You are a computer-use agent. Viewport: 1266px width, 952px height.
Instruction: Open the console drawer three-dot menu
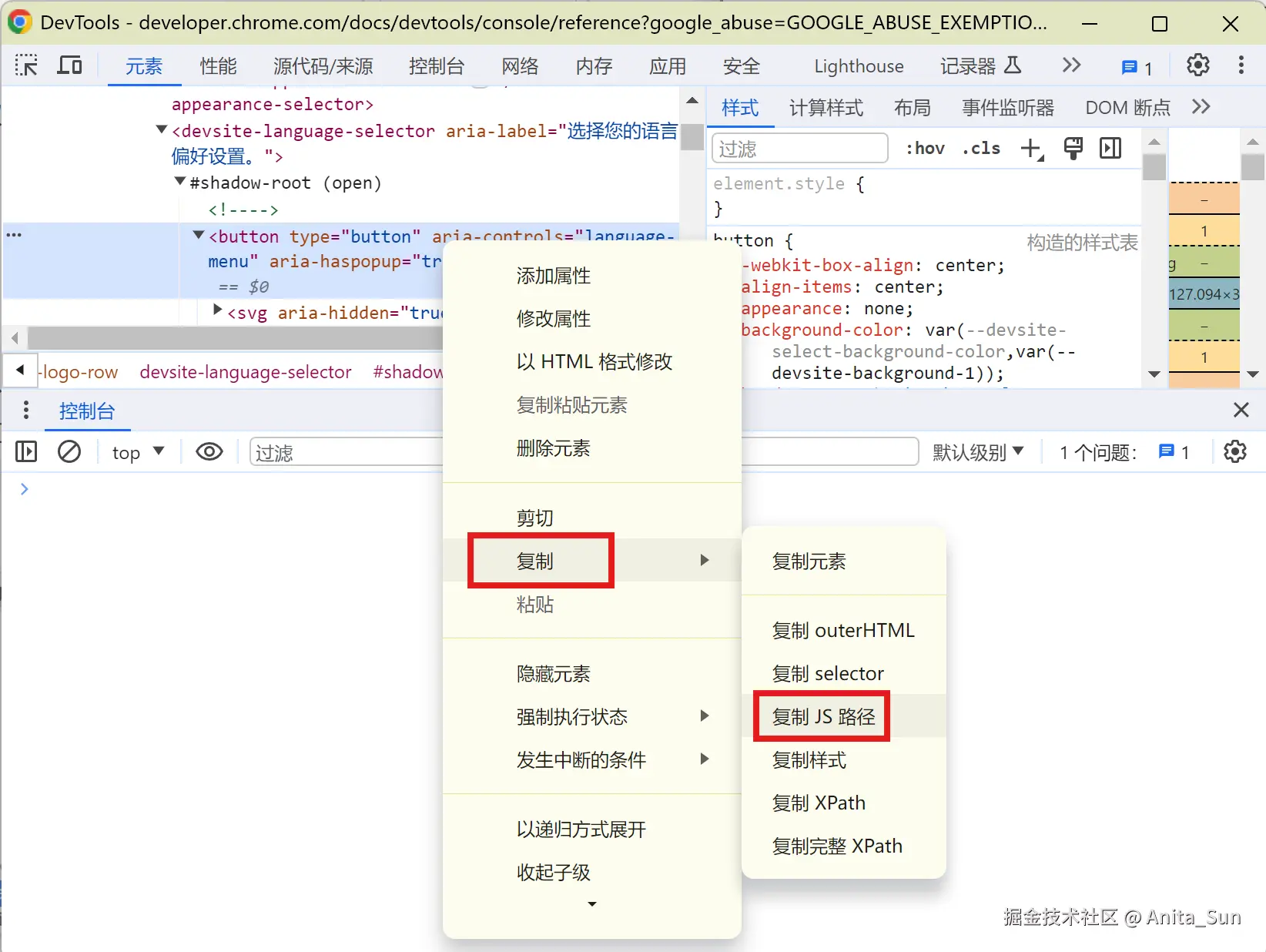26,410
